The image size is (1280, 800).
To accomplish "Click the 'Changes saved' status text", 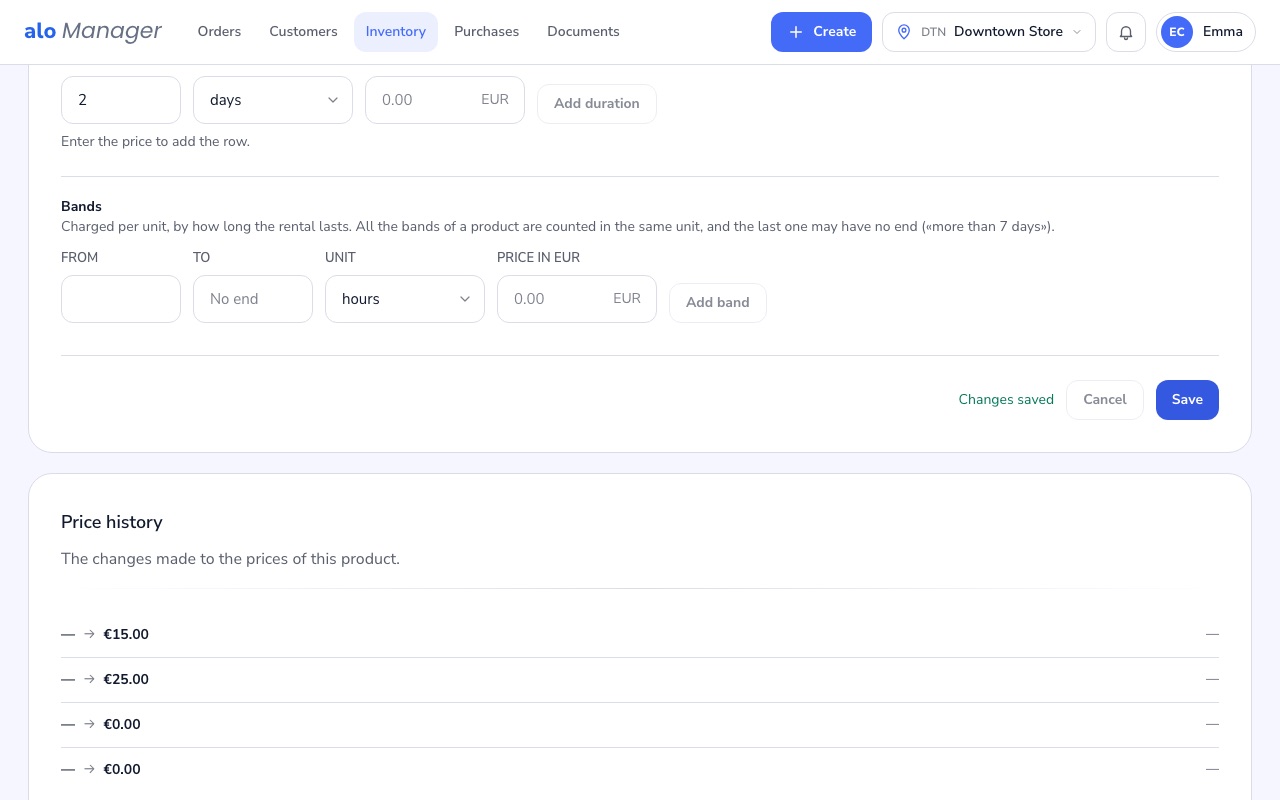I will pyautogui.click(x=1006, y=400).
